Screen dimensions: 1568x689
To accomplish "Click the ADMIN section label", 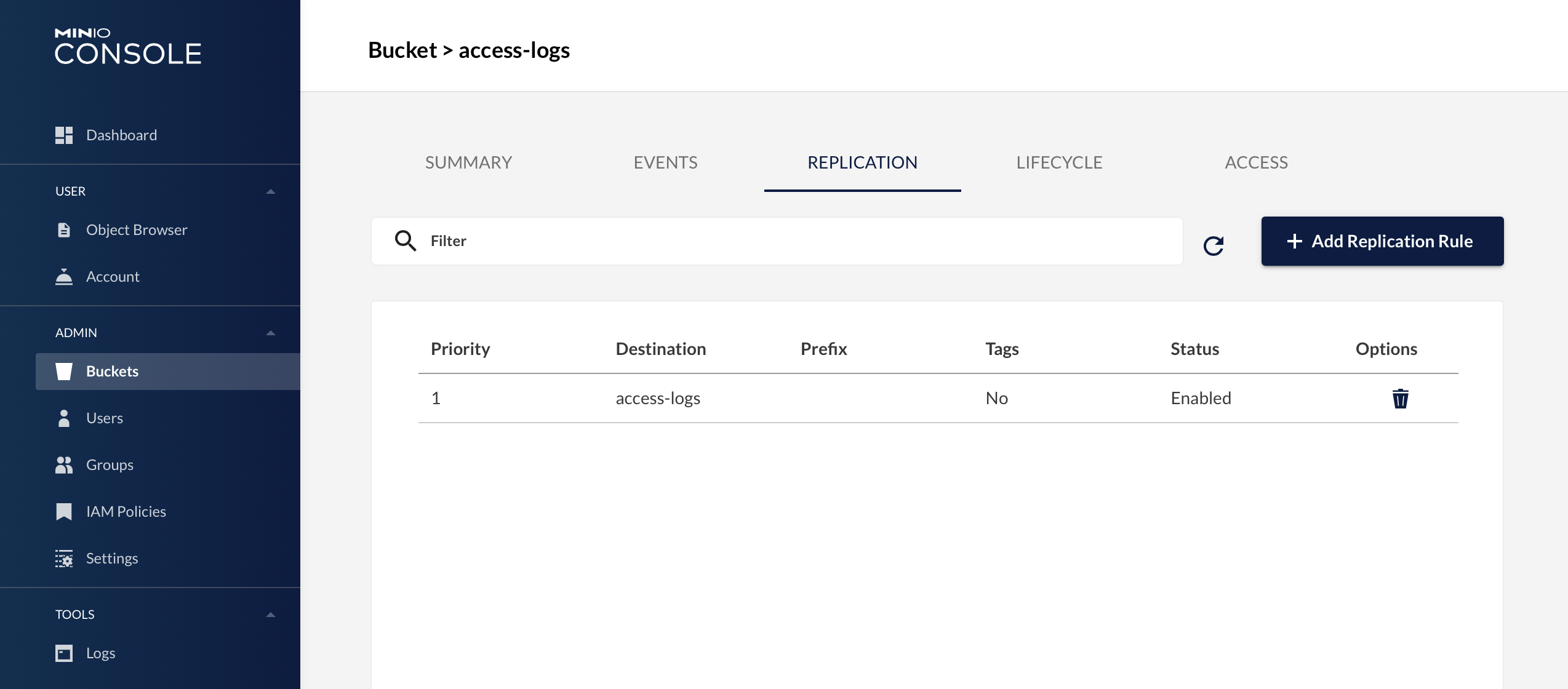I will (x=76, y=333).
